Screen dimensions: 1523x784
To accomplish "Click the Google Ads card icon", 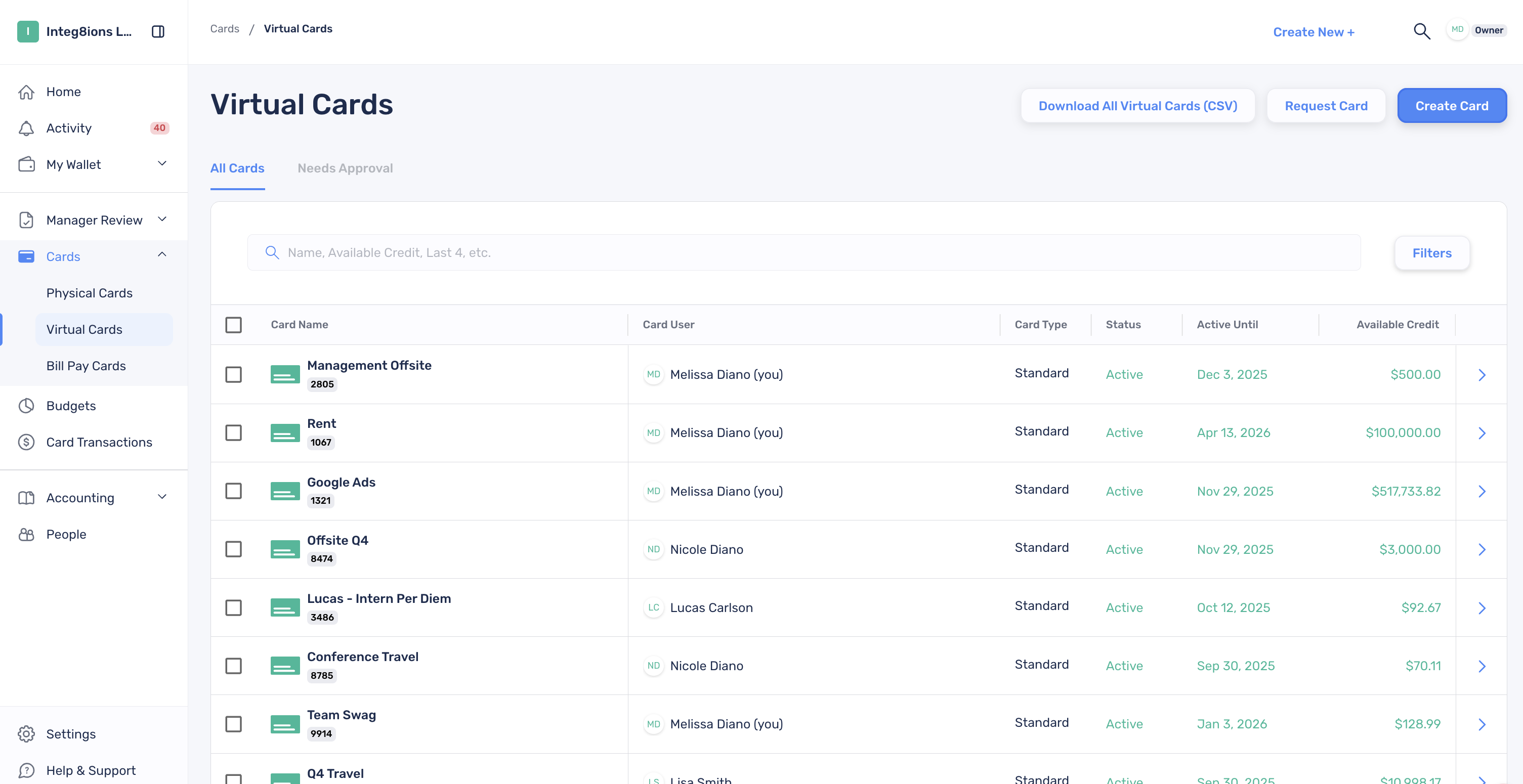I will 285,491.
